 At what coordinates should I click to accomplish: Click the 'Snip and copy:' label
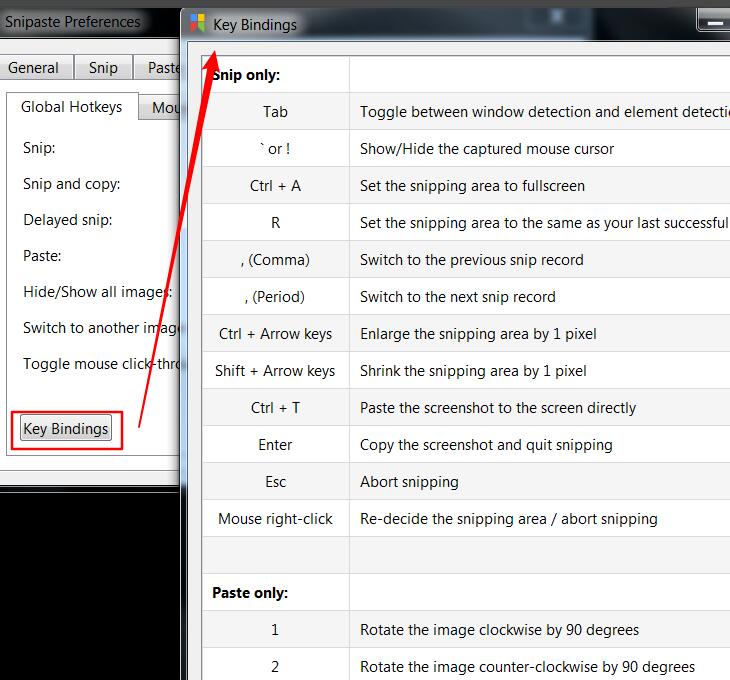coord(72,184)
